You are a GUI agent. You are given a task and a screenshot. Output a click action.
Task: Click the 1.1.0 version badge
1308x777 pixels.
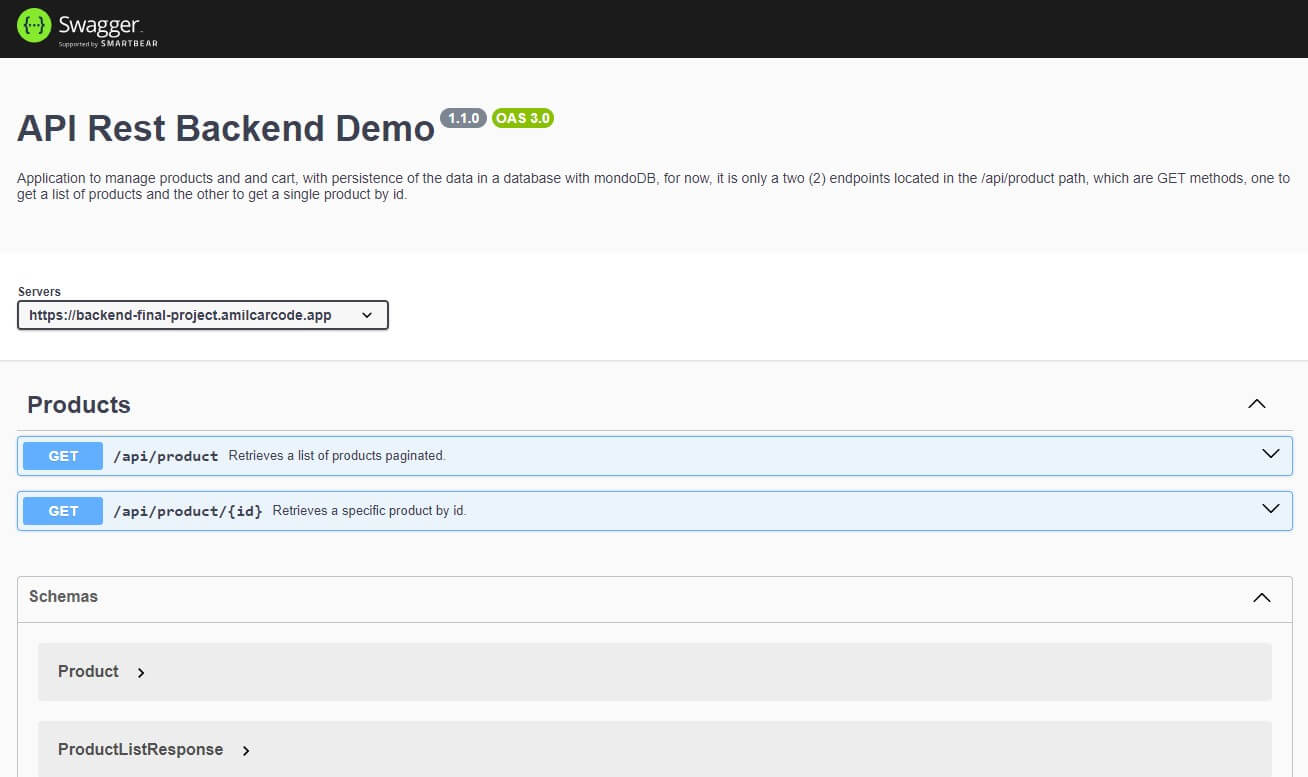click(463, 118)
